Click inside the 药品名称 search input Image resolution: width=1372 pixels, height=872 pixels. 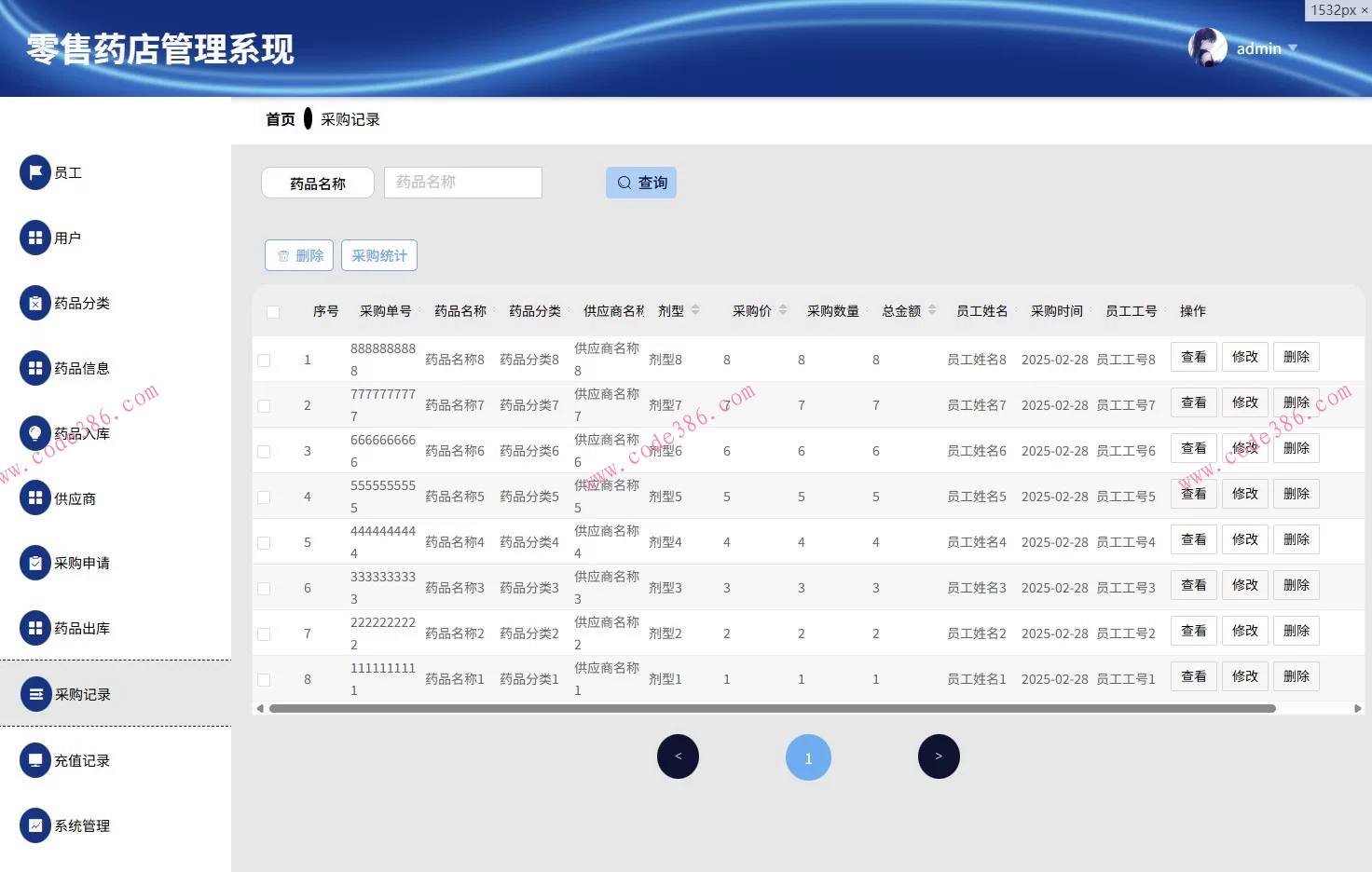pyautogui.click(x=462, y=182)
